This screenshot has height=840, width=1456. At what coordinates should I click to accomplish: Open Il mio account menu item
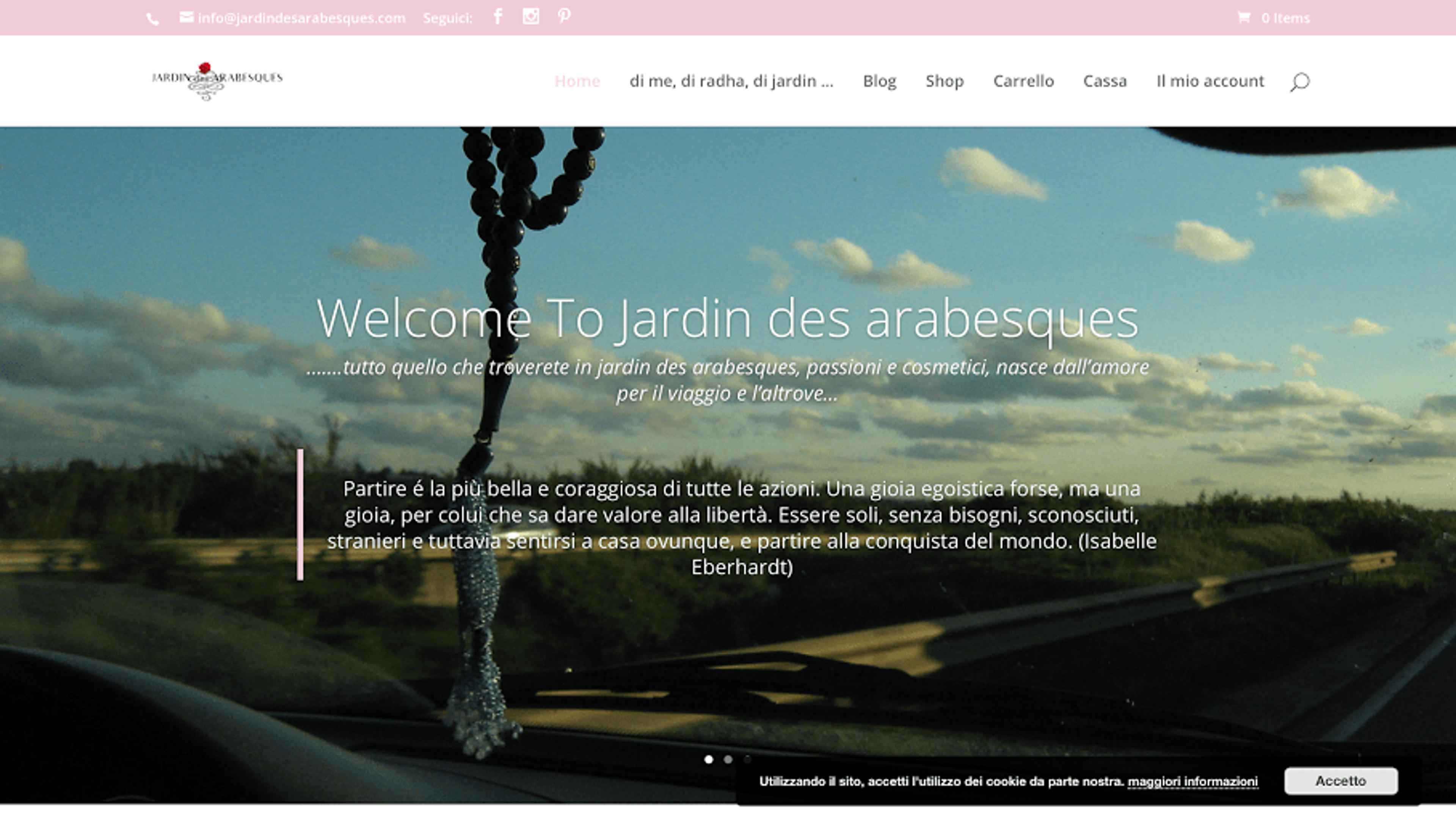[x=1210, y=81]
